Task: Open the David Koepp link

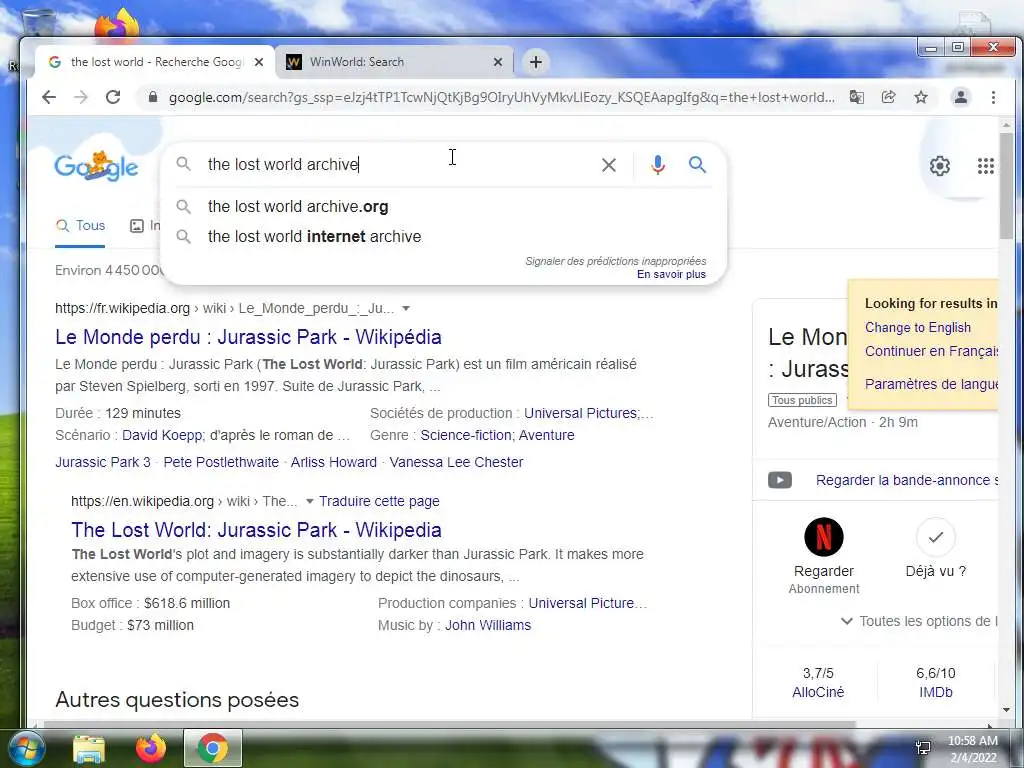Action: [x=163, y=435]
